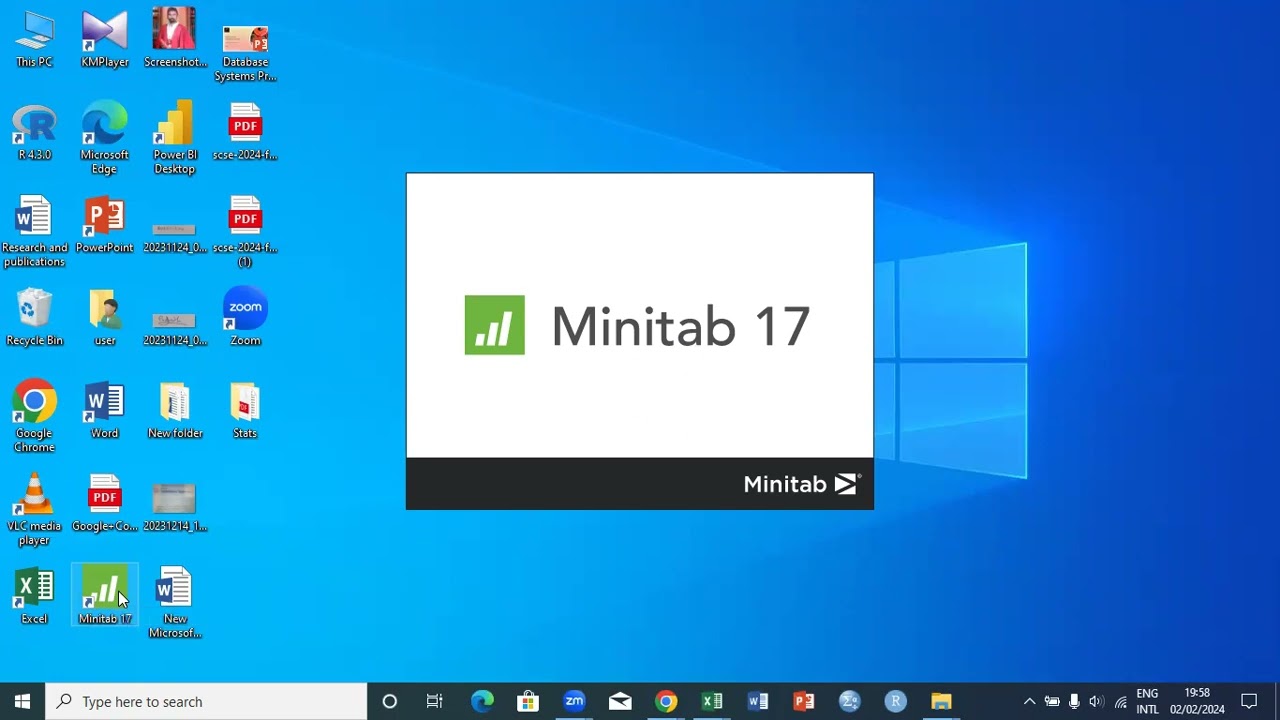Select the Google+Co... PDF file
The width and height of the screenshot is (1280, 720).
(x=105, y=504)
